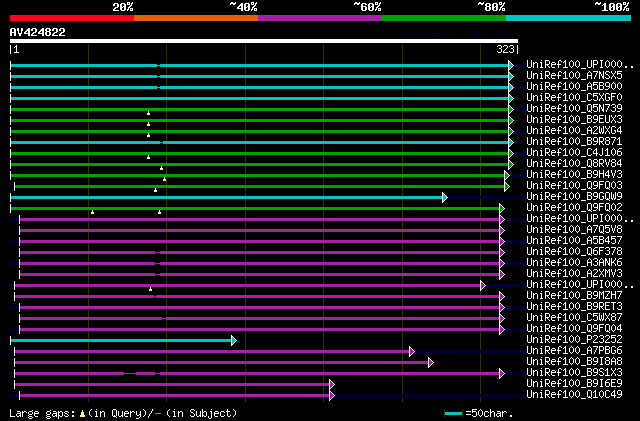Select the UniRef100_A7Q5V8 label
The height and width of the screenshot is (421, 640).
574,230
